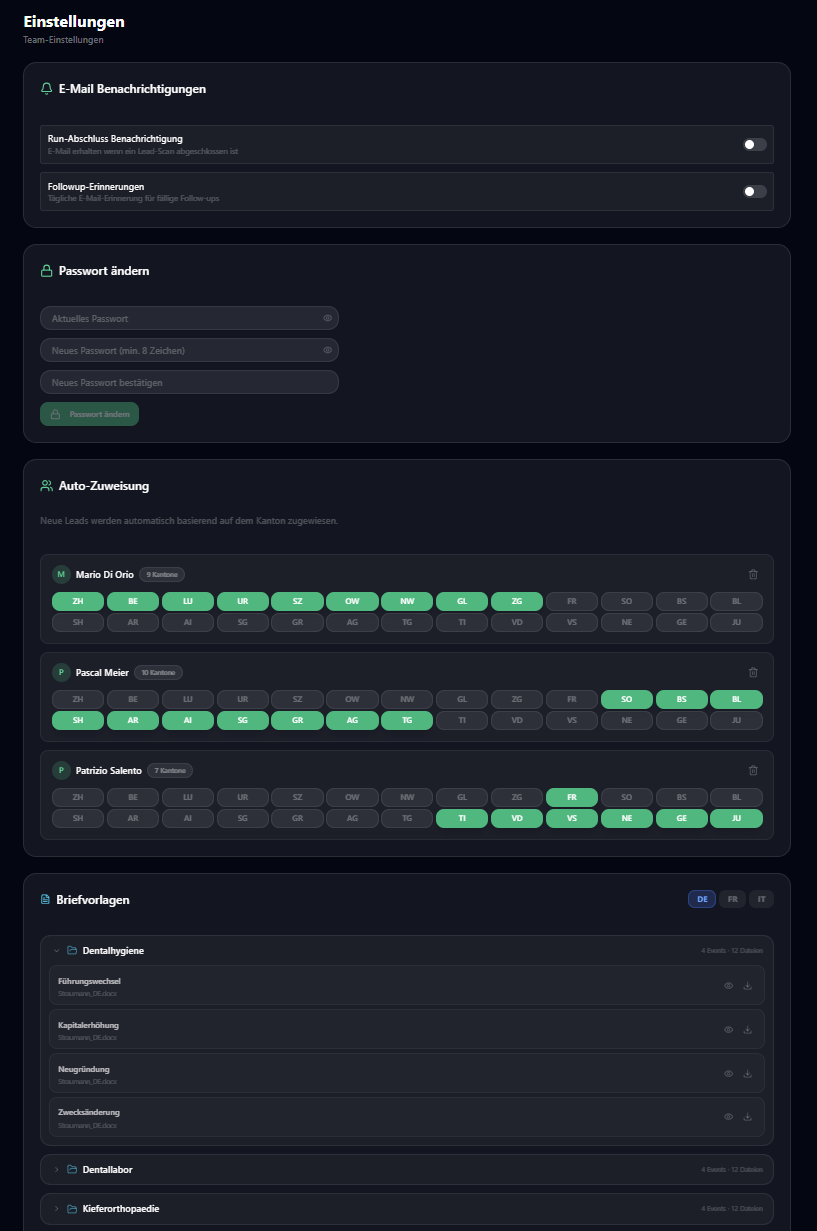
Task: Select the DE language tab
Action: coord(702,899)
